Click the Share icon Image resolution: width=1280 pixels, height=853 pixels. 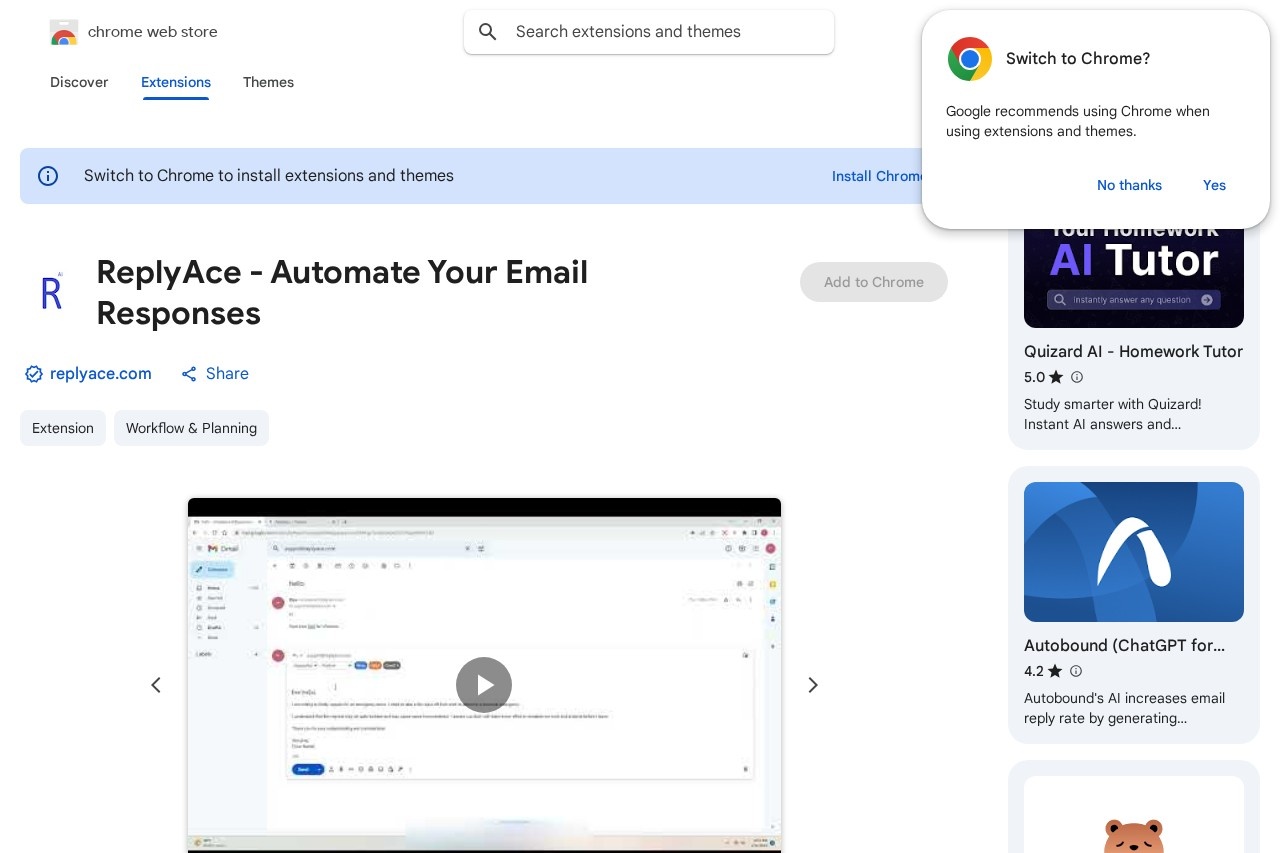(x=189, y=374)
